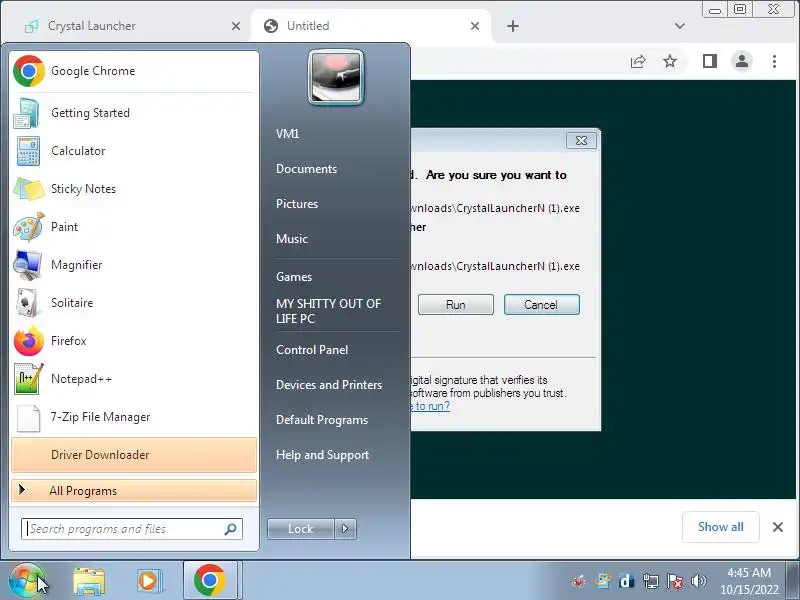Open network tray icon
This screenshot has height=600, width=800.
(x=651, y=581)
